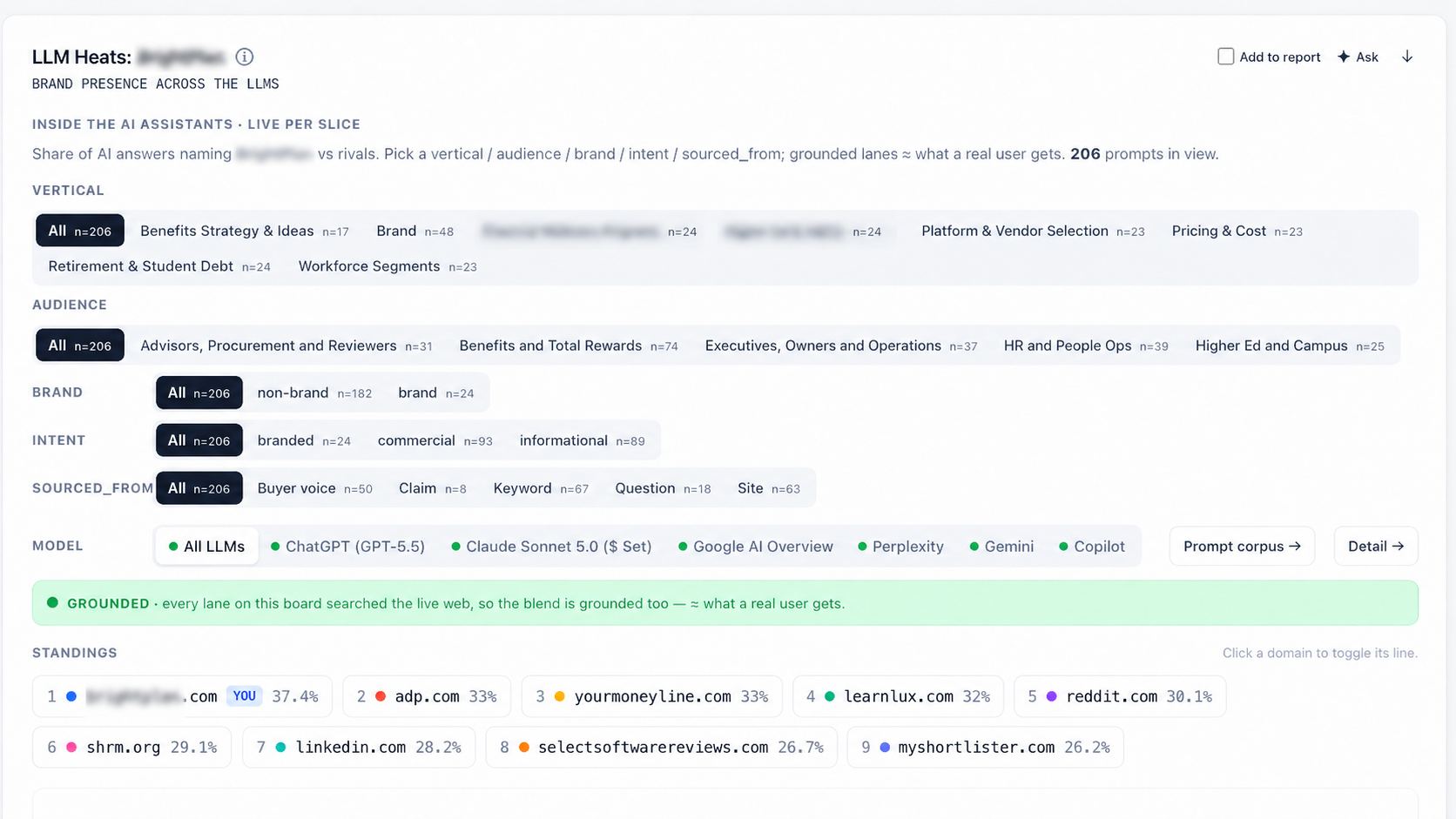Open the Detail arrow button
Screen dimensions: 1456x819
pyautogui.click(x=1376, y=547)
